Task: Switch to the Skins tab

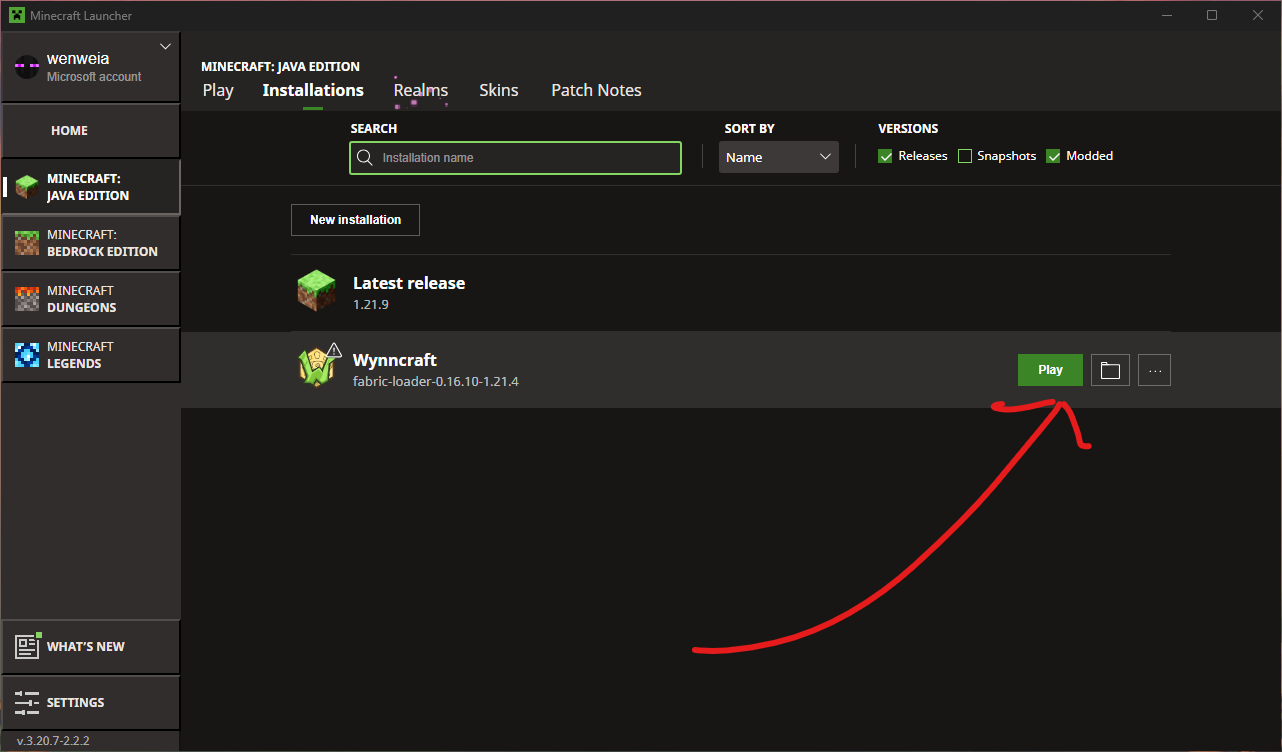Action: [x=499, y=90]
